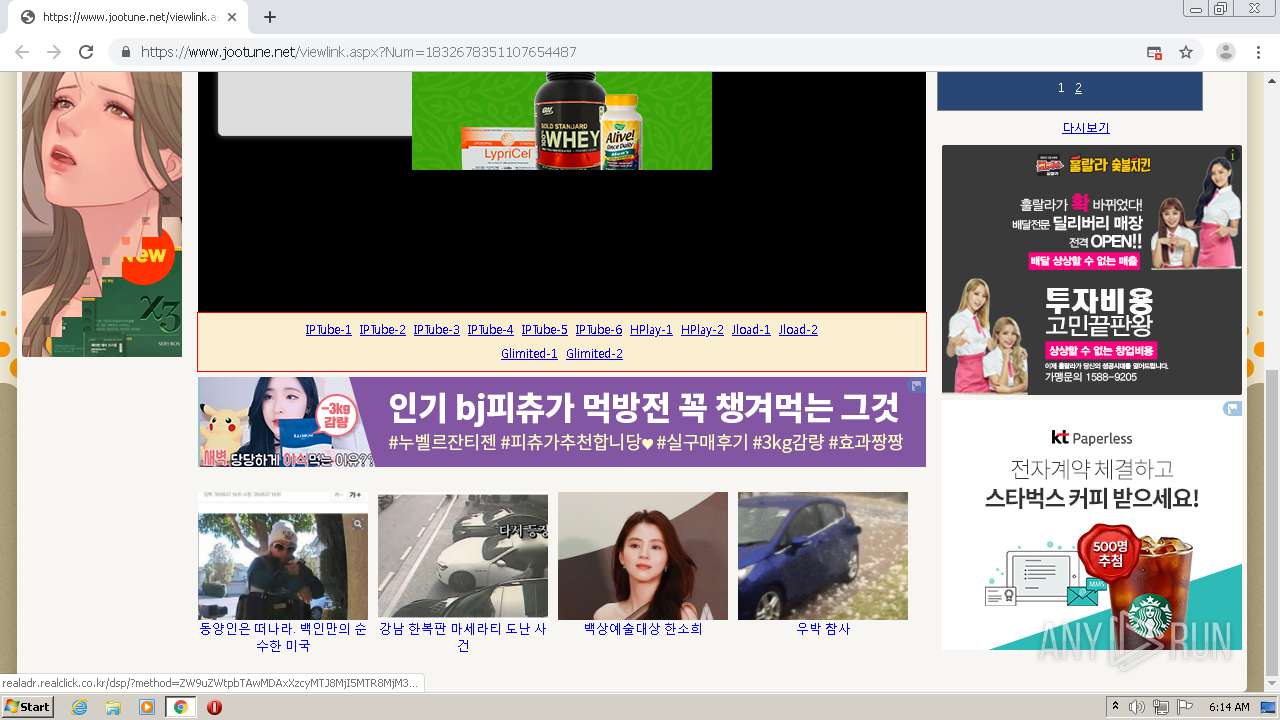Open a new browser tab

coord(270,17)
